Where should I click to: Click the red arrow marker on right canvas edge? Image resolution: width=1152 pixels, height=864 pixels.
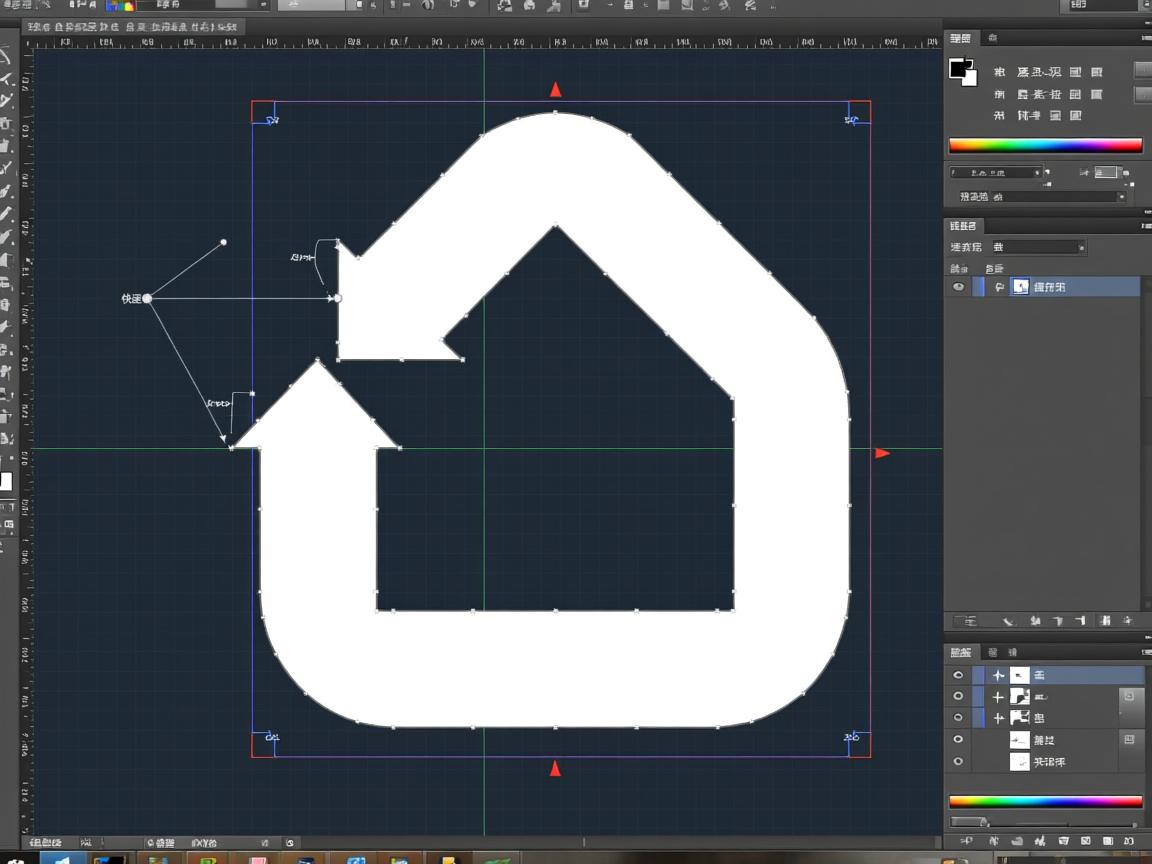pos(882,453)
